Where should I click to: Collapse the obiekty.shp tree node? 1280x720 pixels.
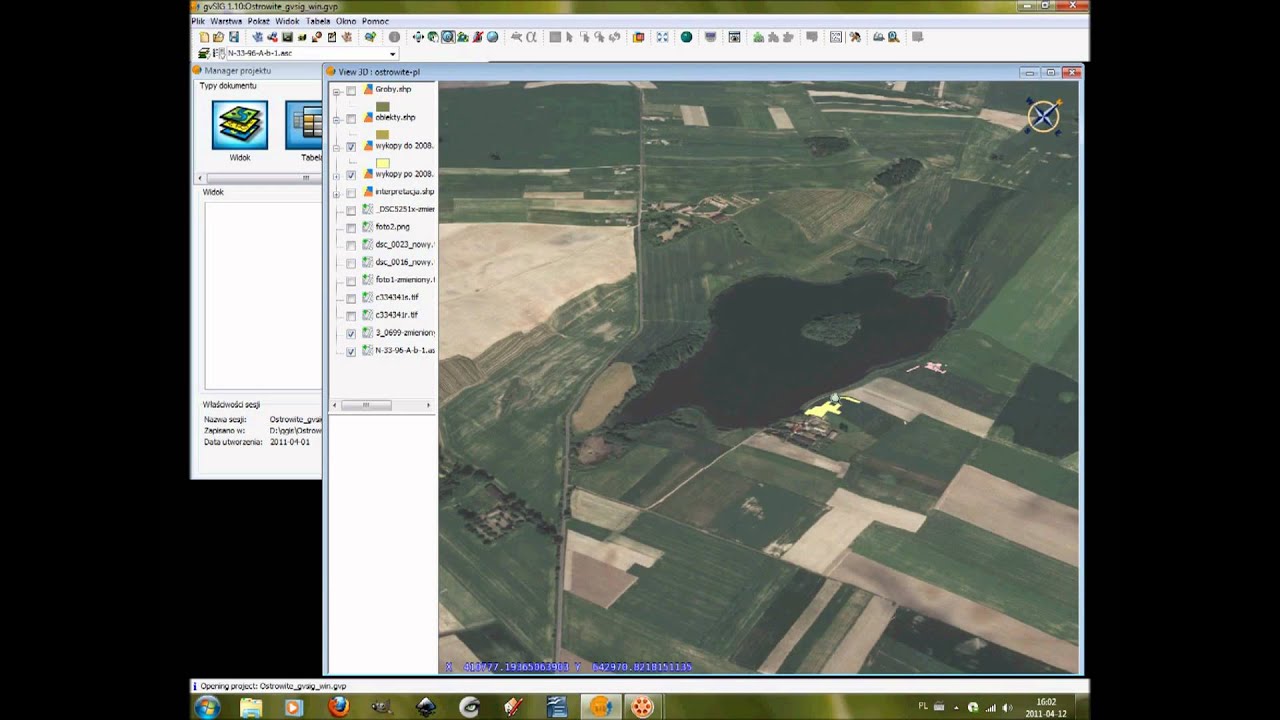[x=337, y=118]
